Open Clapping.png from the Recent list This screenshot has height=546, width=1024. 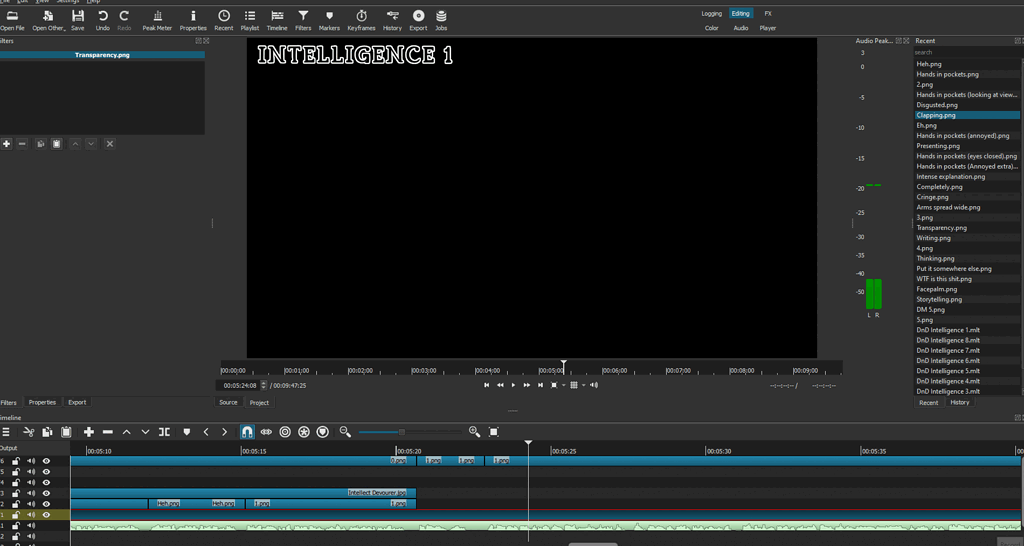pyautogui.click(x=936, y=115)
